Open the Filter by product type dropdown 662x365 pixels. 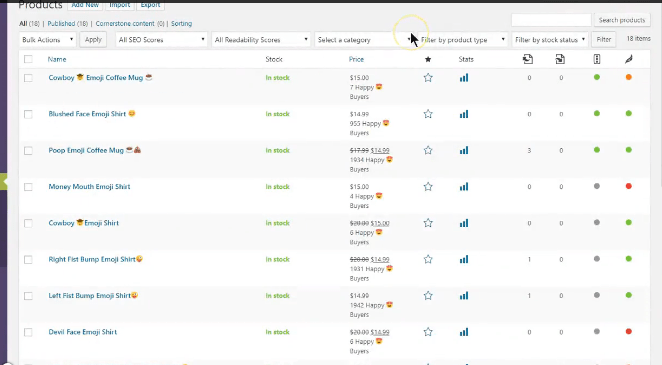[462, 40]
